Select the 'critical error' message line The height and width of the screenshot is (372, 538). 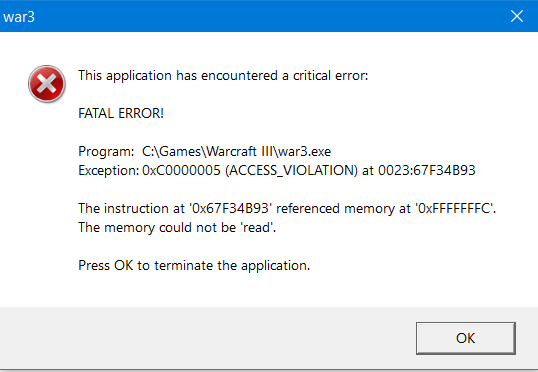223,75
